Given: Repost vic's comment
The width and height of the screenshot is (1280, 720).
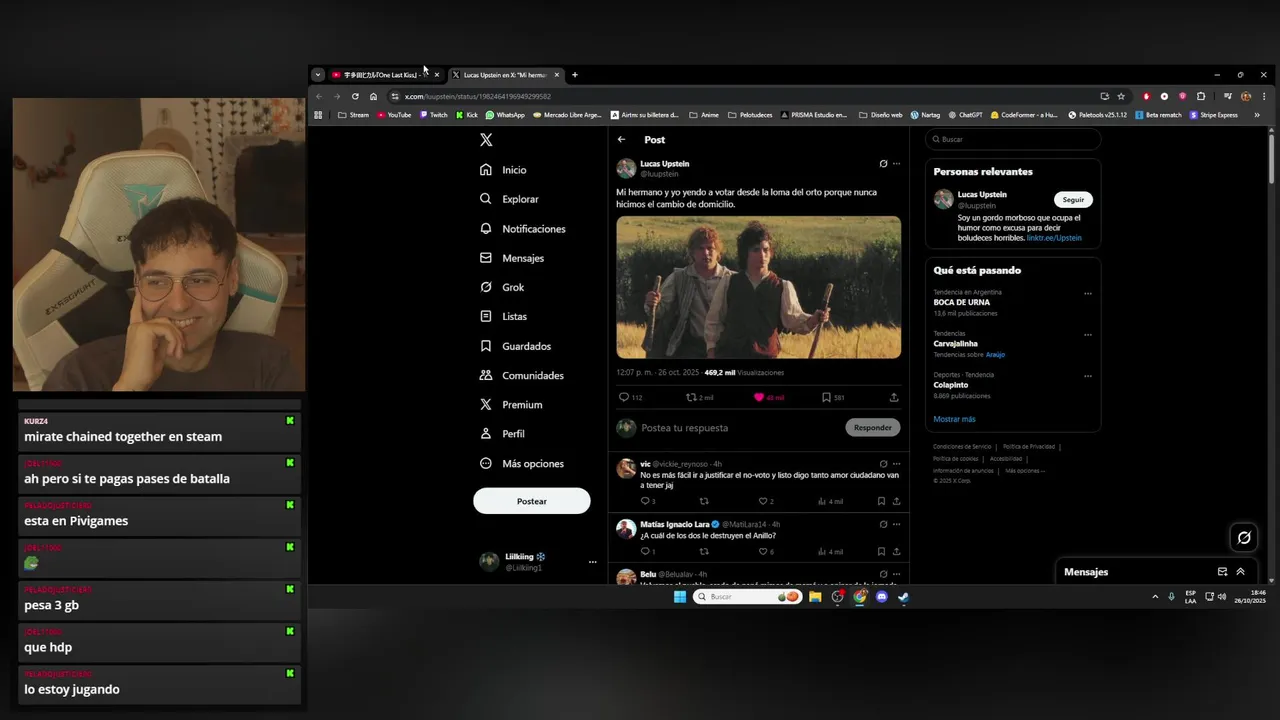Looking at the screenshot, I should click(704, 501).
